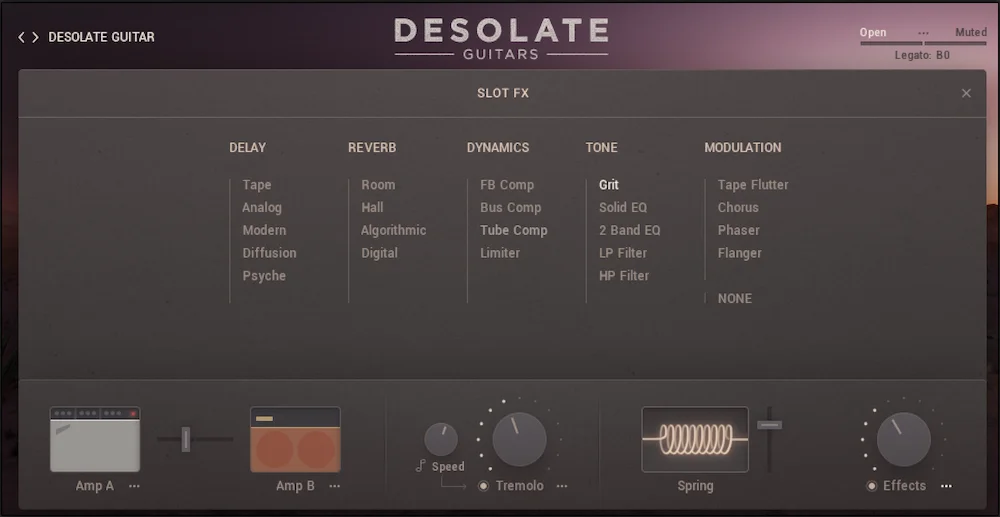The height and width of the screenshot is (517, 1000).
Task: Choose Algorithmic reverb effect
Action: pyautogui.click(x=393, y=230)
